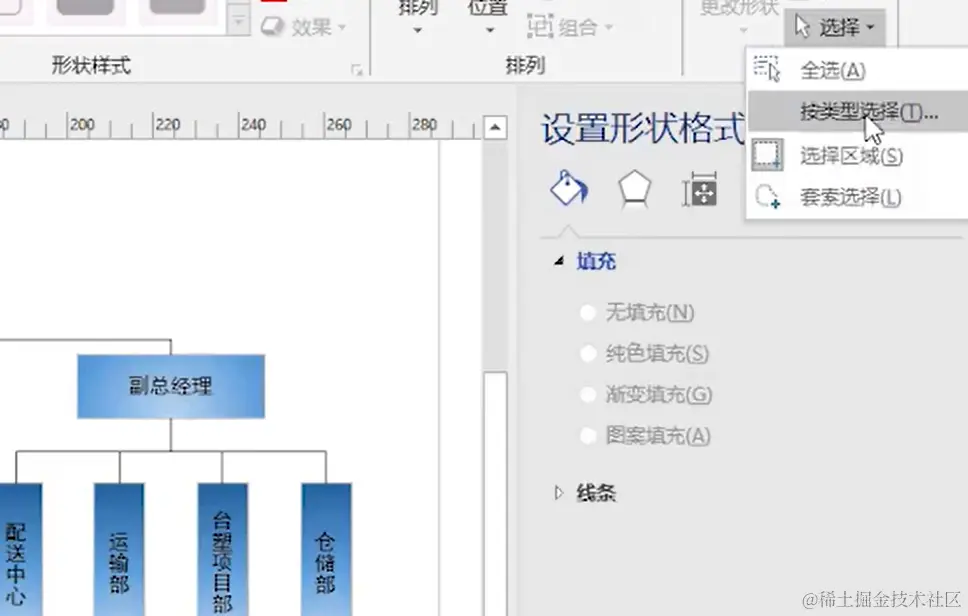968x616 pixels.
Task: Click the rectangular Select Objects region icon
Action: 770,155
